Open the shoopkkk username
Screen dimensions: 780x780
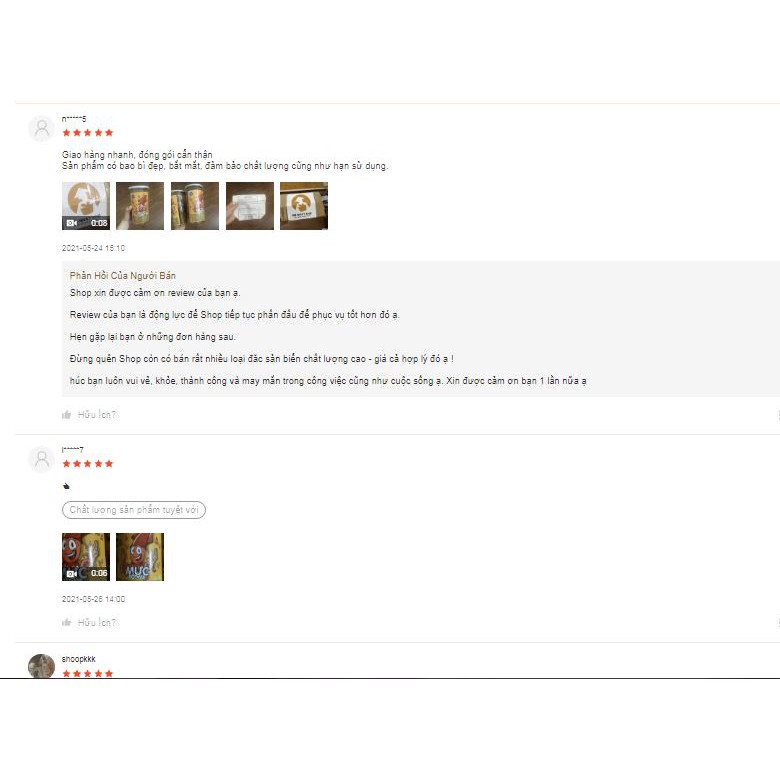click(x=79, y=659)
